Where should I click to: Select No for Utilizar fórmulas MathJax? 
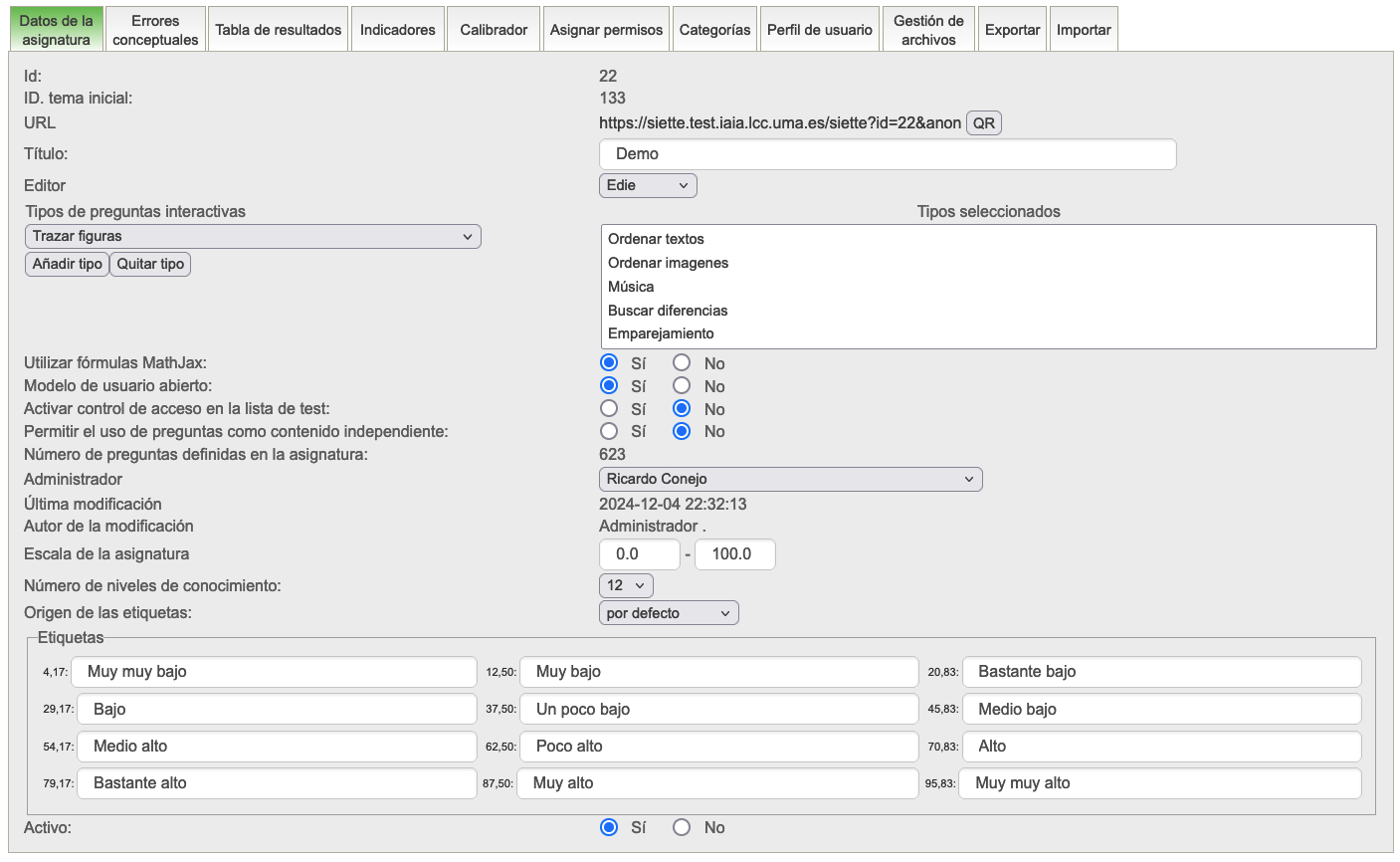(682, 362)
